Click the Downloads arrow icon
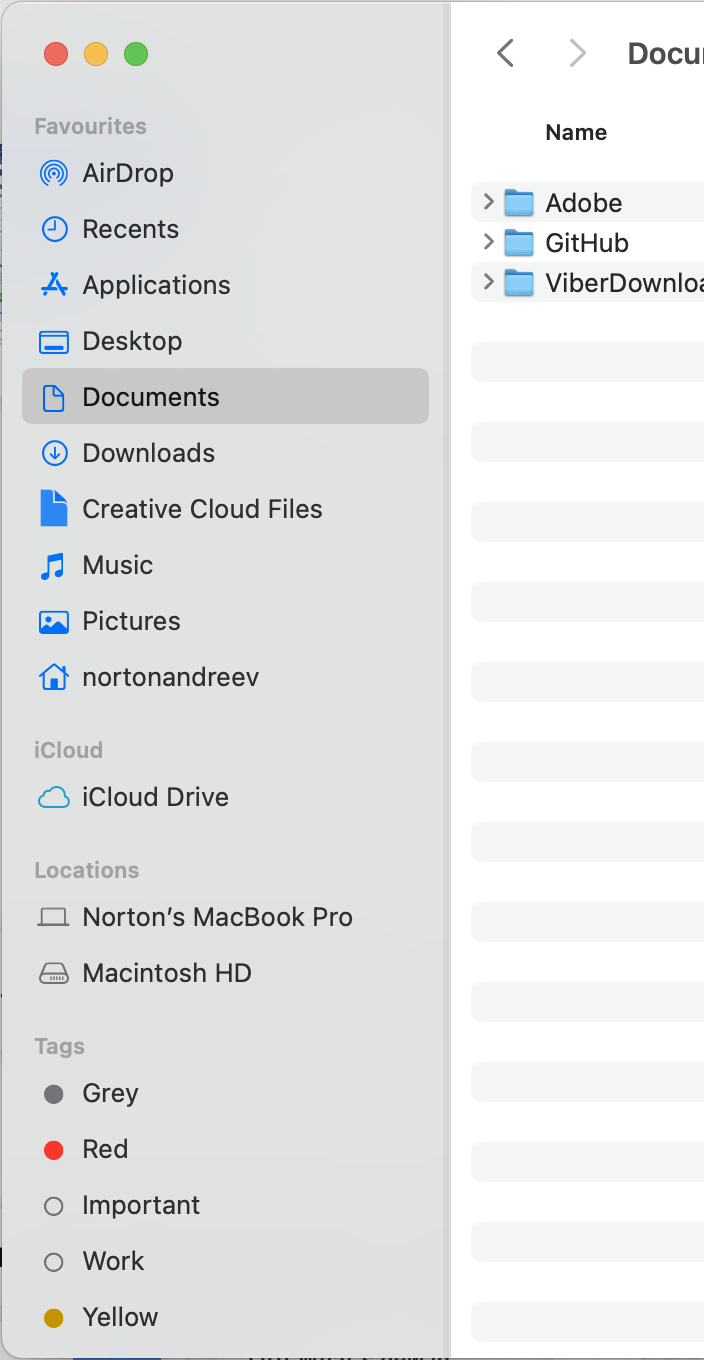704x1360 pixels. click(54, 453)
